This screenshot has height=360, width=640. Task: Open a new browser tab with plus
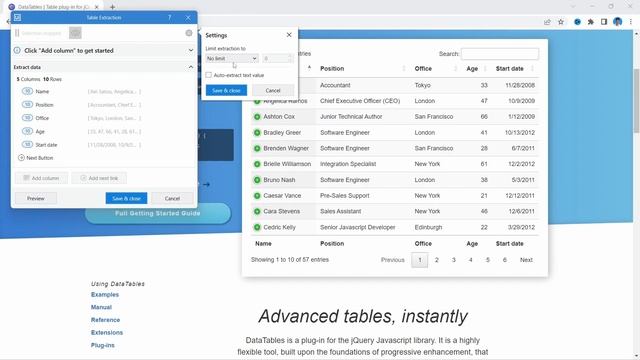(x=112, y=7)
